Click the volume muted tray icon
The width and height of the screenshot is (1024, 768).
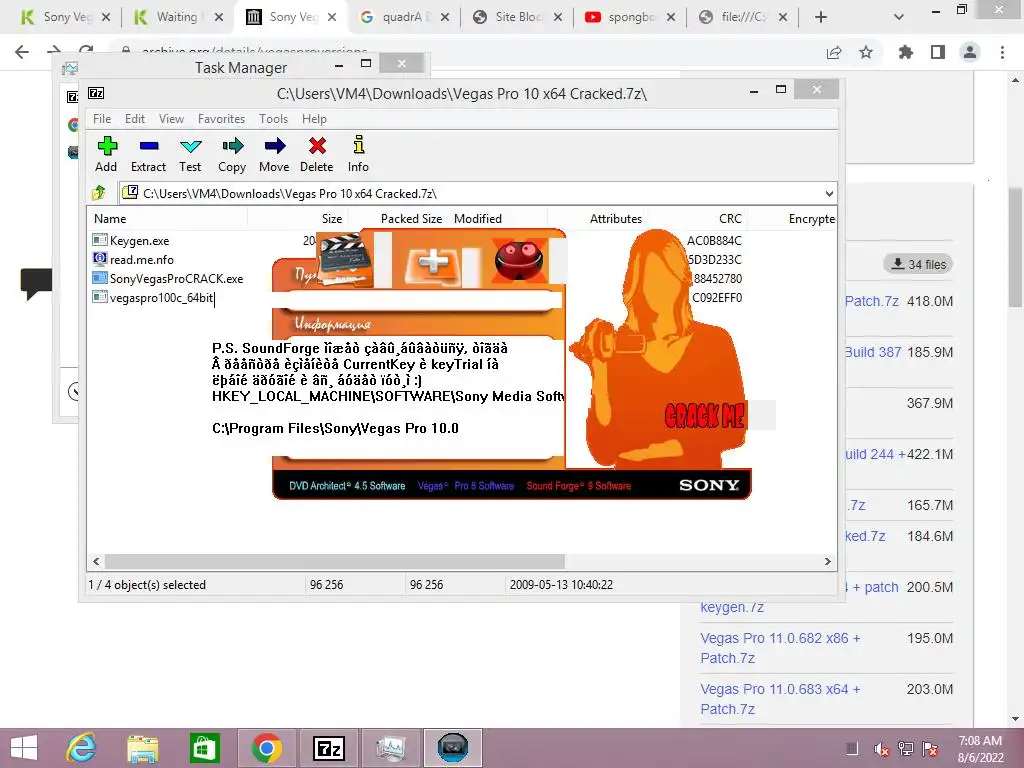point(881,749)
